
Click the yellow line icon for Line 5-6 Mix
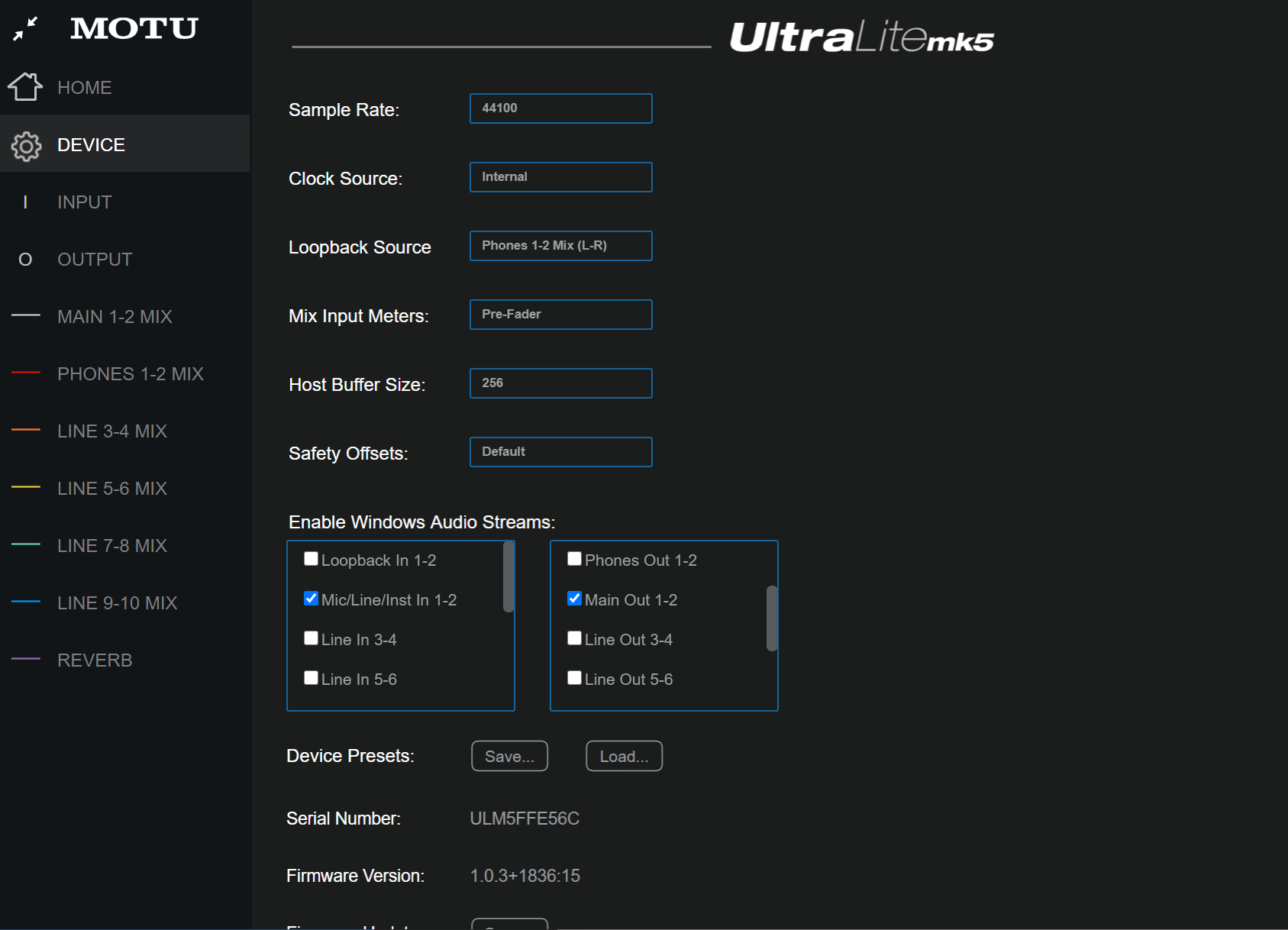[x=25, y=487]
